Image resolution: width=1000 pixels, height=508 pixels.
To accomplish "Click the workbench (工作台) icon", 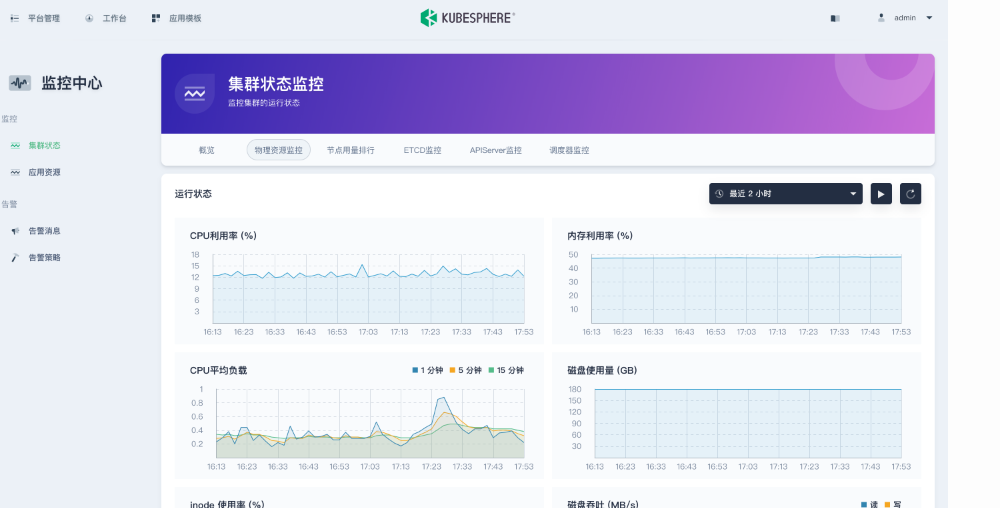I will coord(89,18).
